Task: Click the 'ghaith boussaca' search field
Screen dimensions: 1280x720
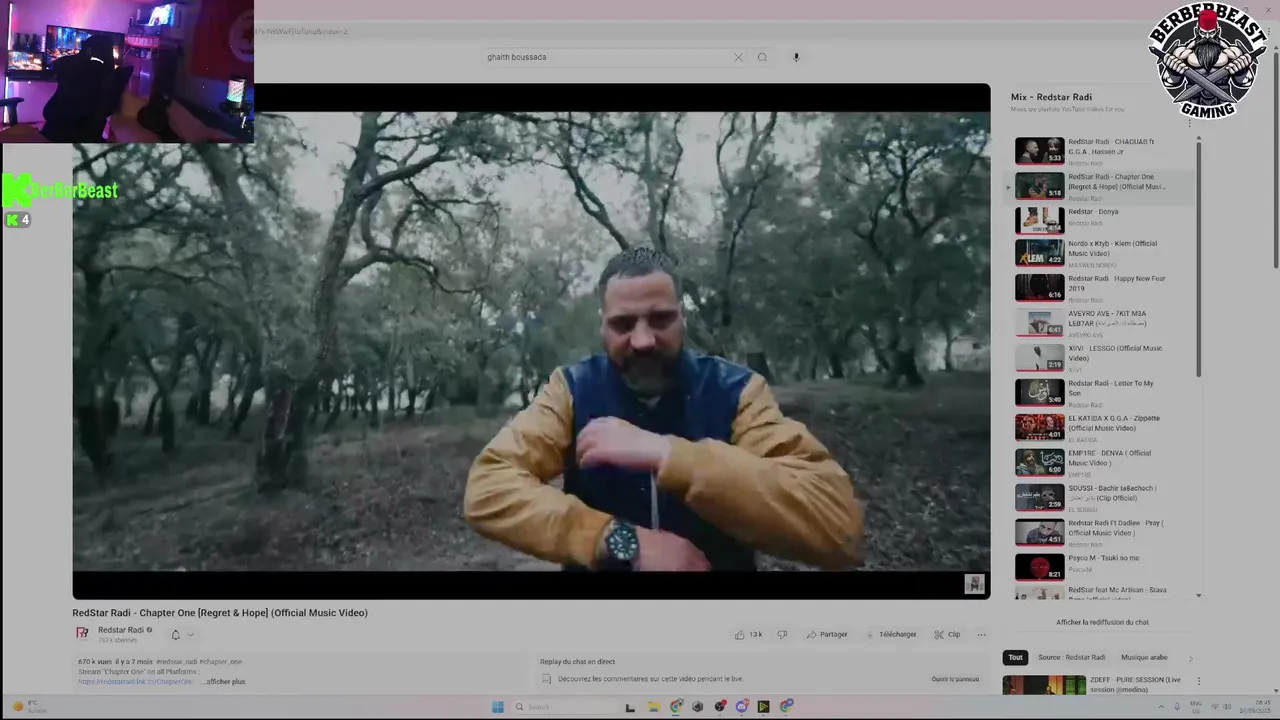Action: 608,57
